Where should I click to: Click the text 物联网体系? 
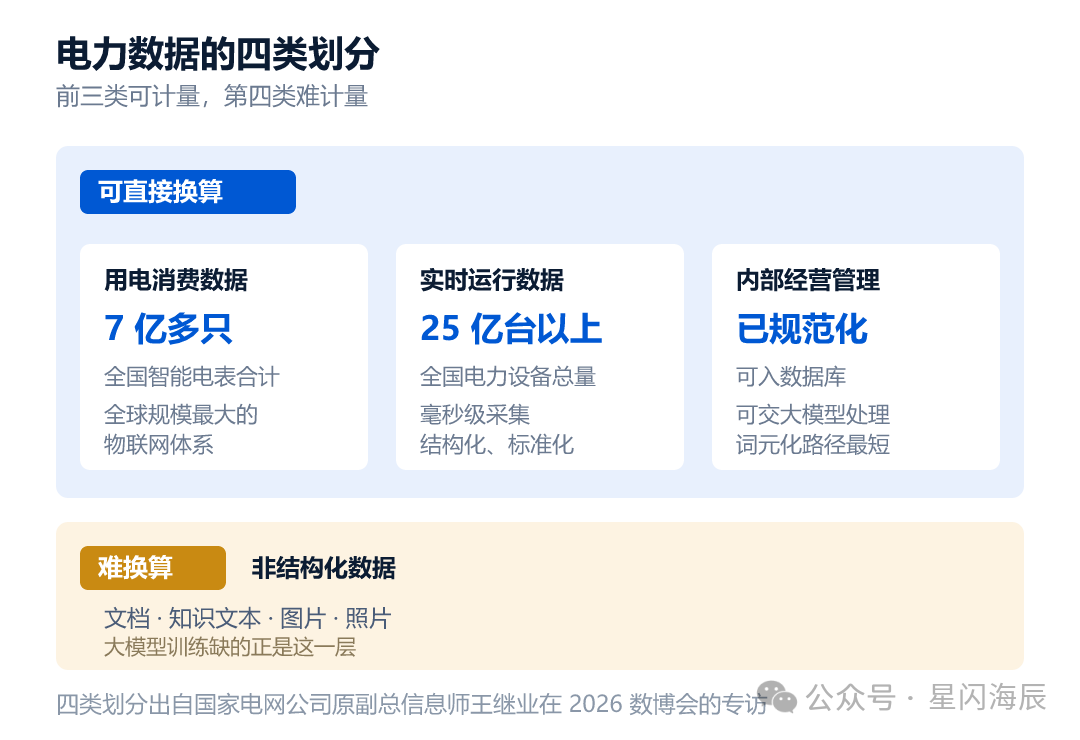tap(158, 444)
